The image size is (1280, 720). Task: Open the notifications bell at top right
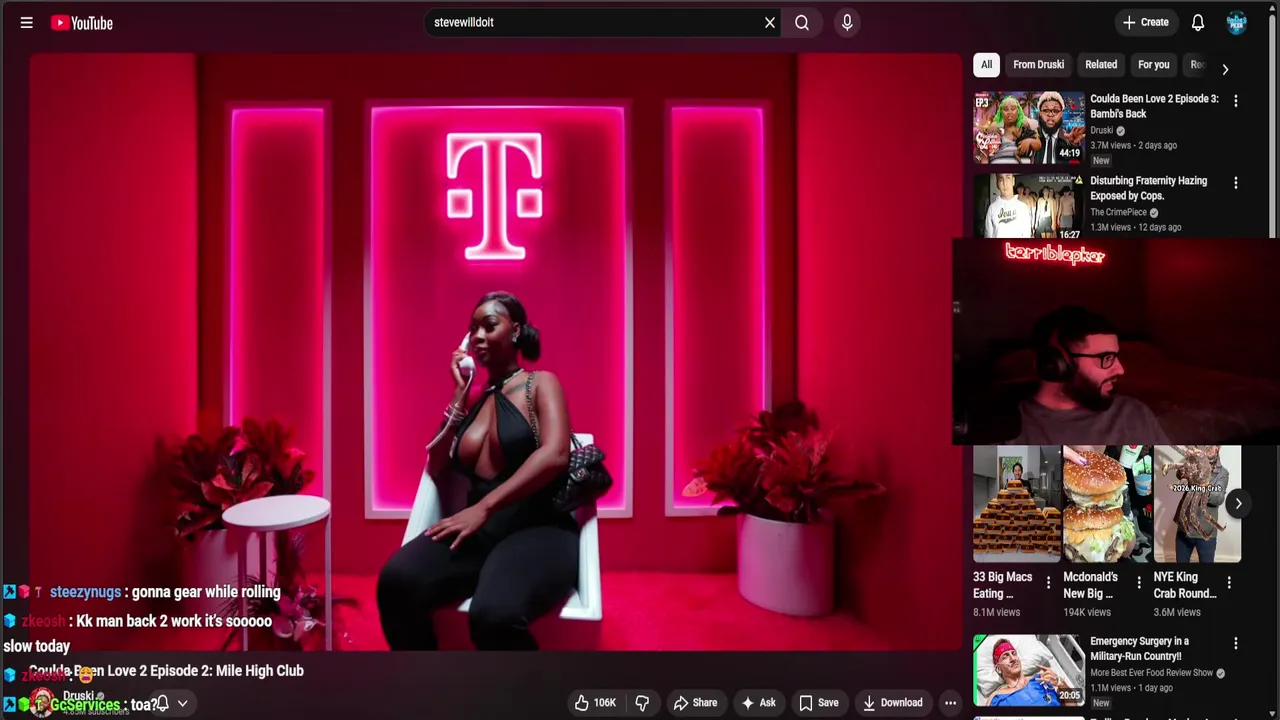(x=1198, y=22)
